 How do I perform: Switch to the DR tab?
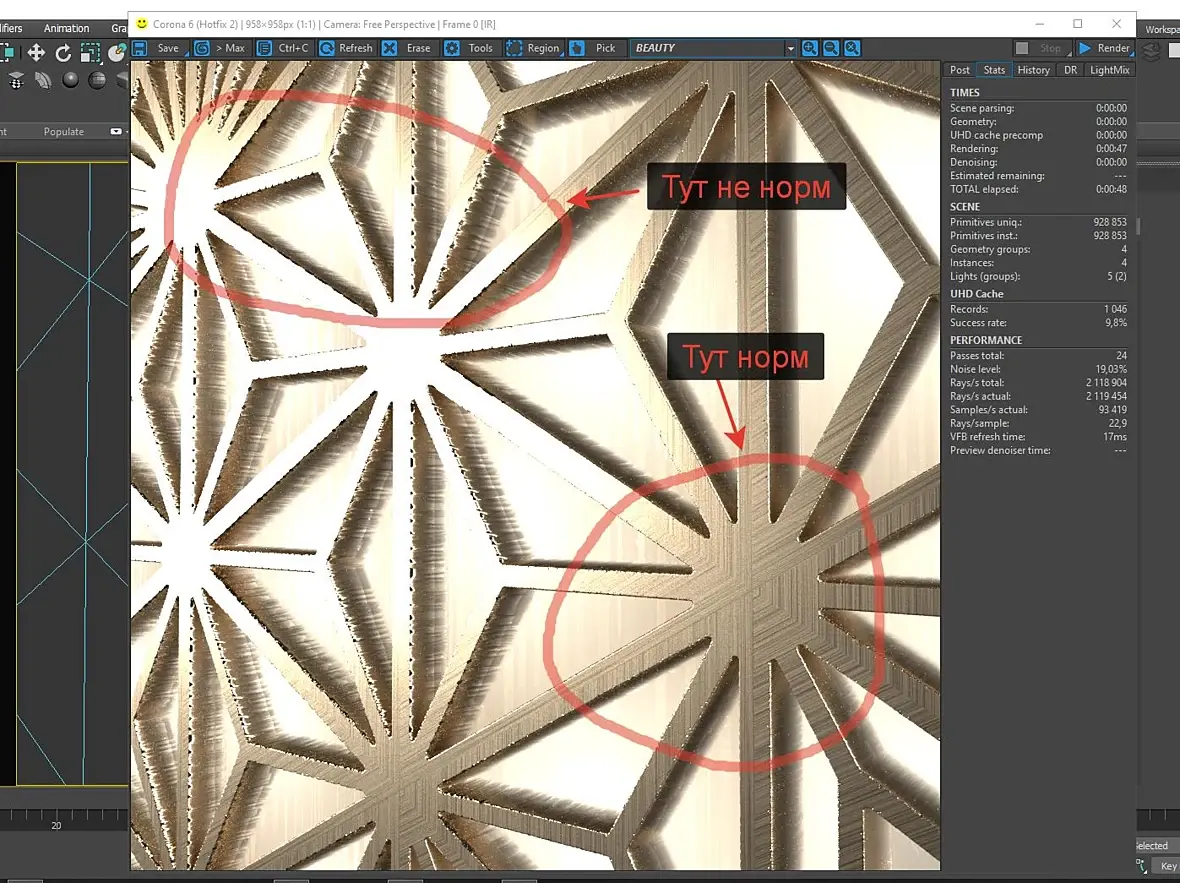point(1070,70)
